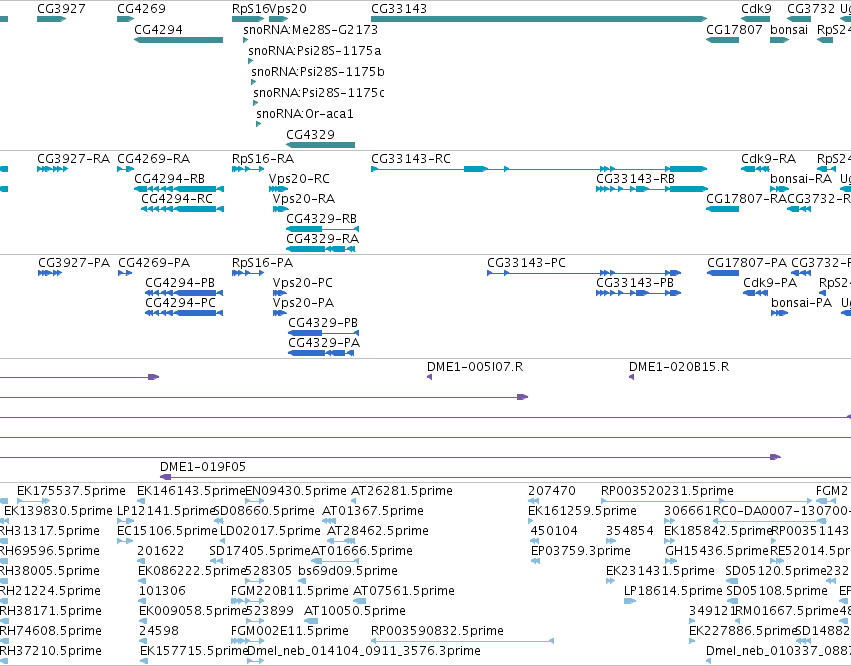Image resolution: width=851 pixels, height=666 pixels.
Task: Click the RpS16 gene label
Action: coord(250,9)
